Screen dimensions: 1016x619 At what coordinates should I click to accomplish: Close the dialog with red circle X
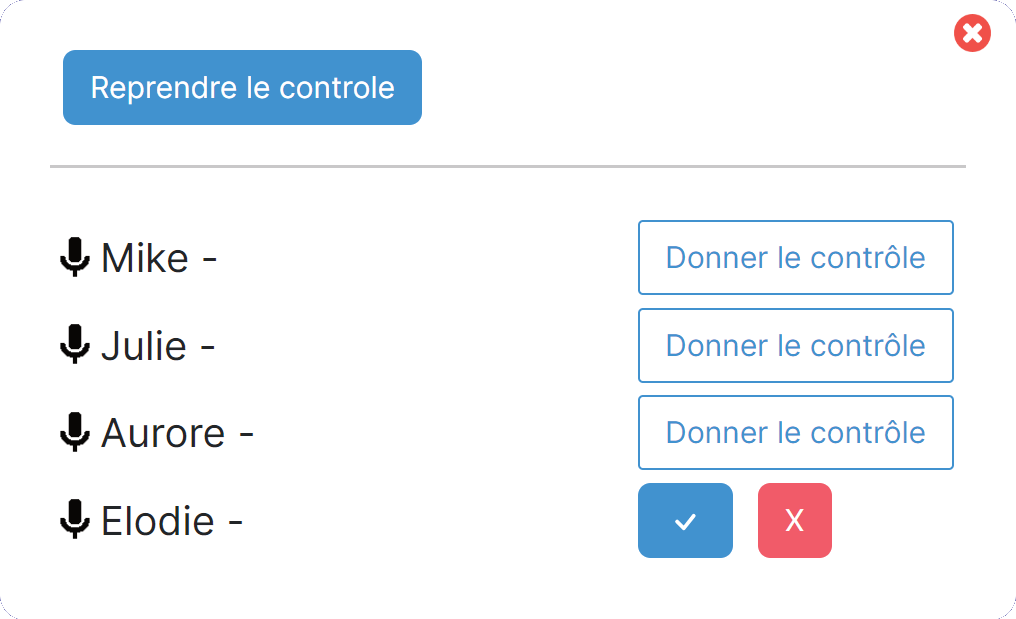[972, 33]
